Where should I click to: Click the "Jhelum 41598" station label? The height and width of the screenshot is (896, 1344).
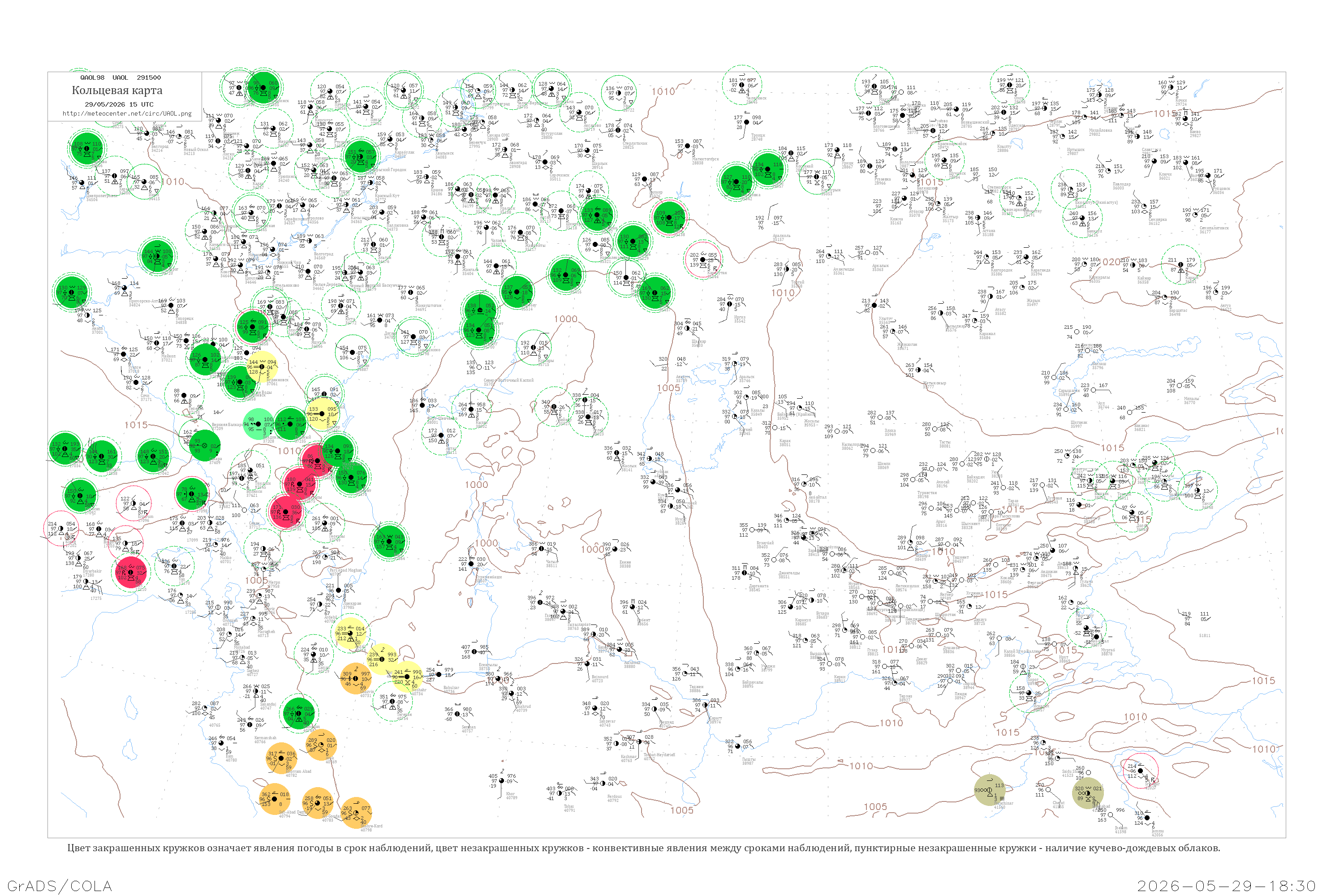coord(1120,830)
